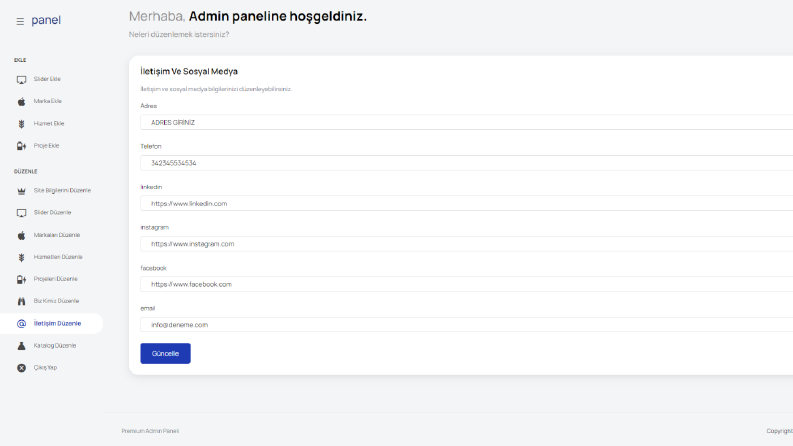This screenshot has width=793, height=446.
Task: Click the Premium Admin Paneli footer text
Action: 150,431
